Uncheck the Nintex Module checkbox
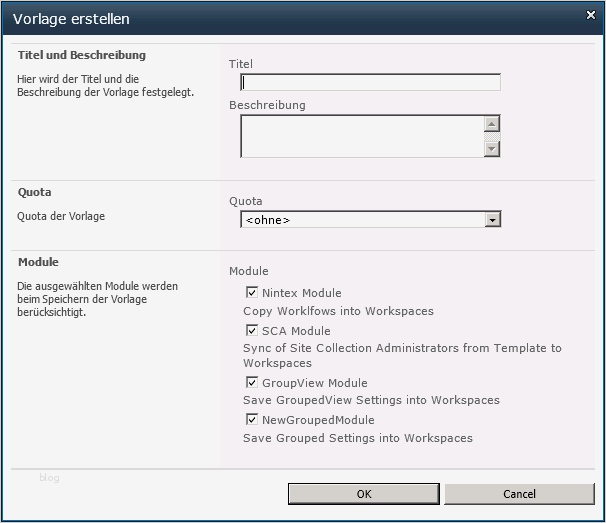The height and width of the screenshot is (523, 606). (x=252, y=293)
